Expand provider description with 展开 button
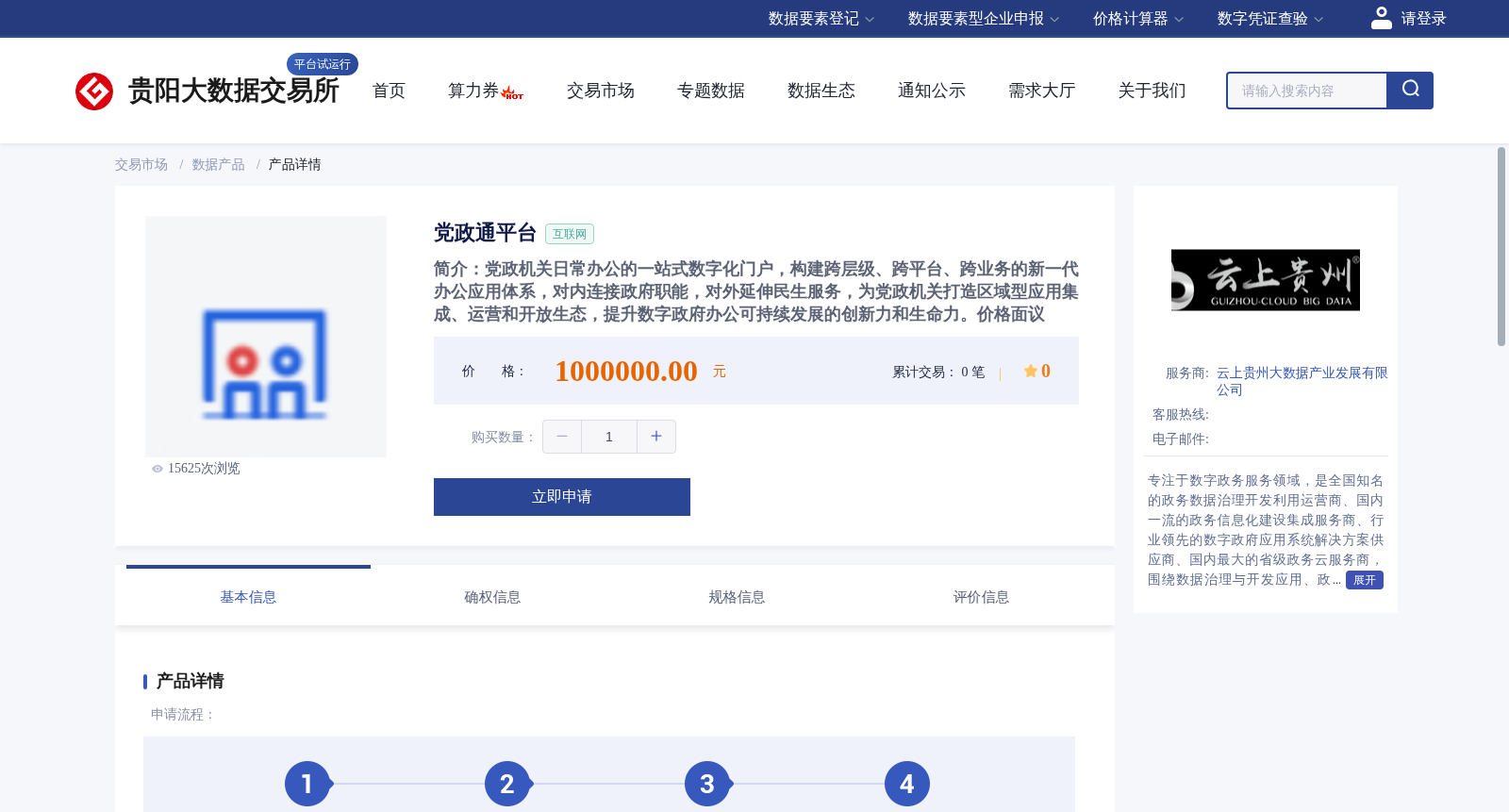 (x=1365, y=580)
